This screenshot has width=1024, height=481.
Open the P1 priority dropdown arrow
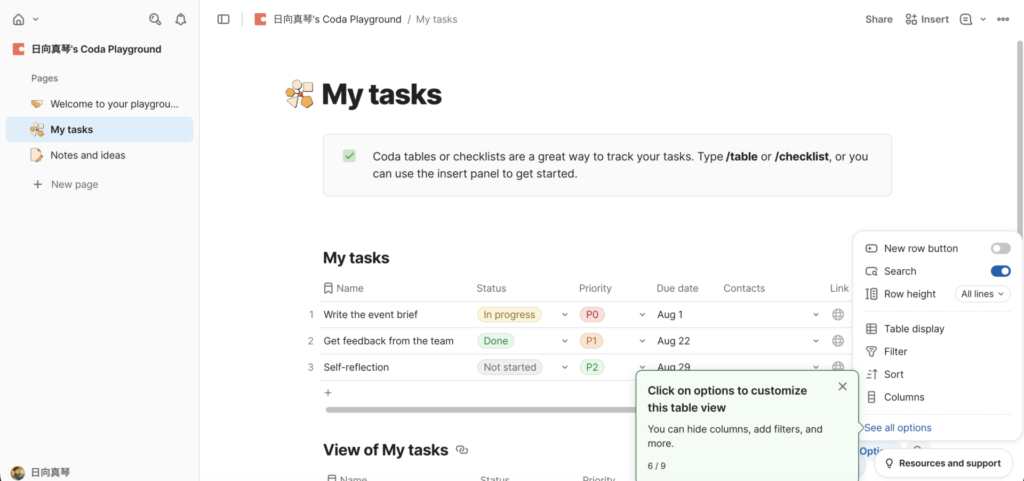tap(642, 341)
